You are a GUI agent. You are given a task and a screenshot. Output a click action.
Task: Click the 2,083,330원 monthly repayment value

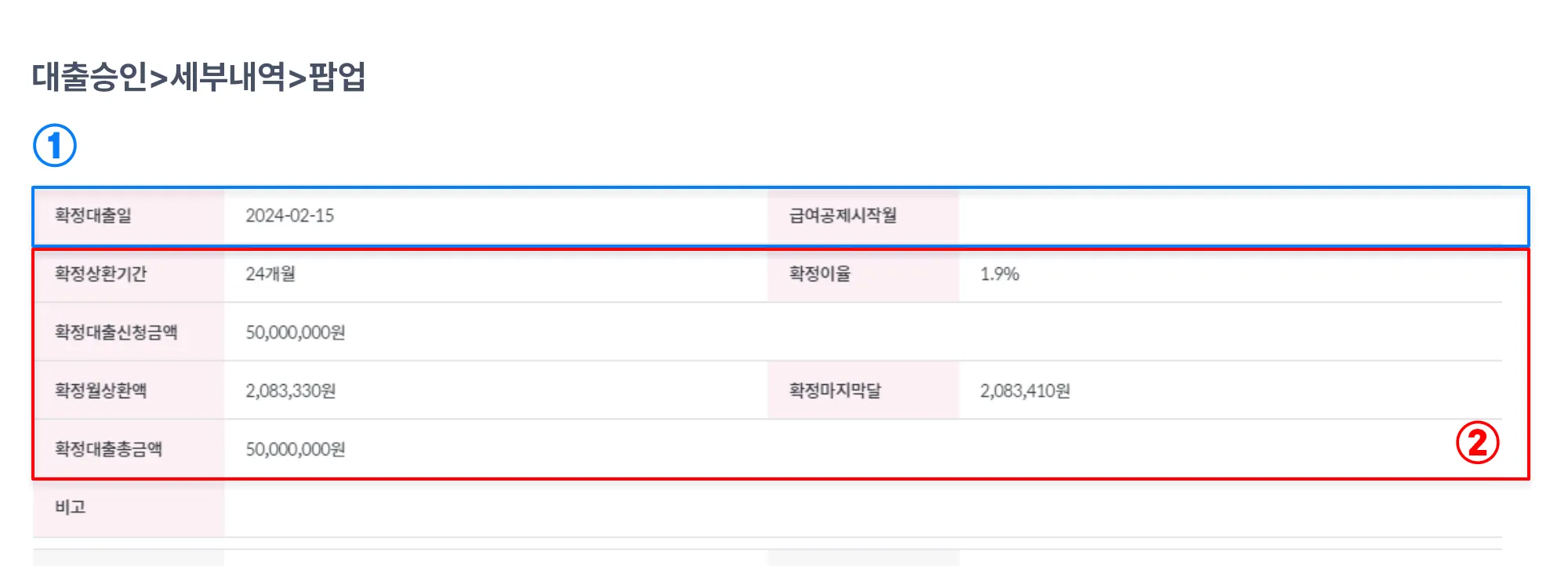click(291, 390)
